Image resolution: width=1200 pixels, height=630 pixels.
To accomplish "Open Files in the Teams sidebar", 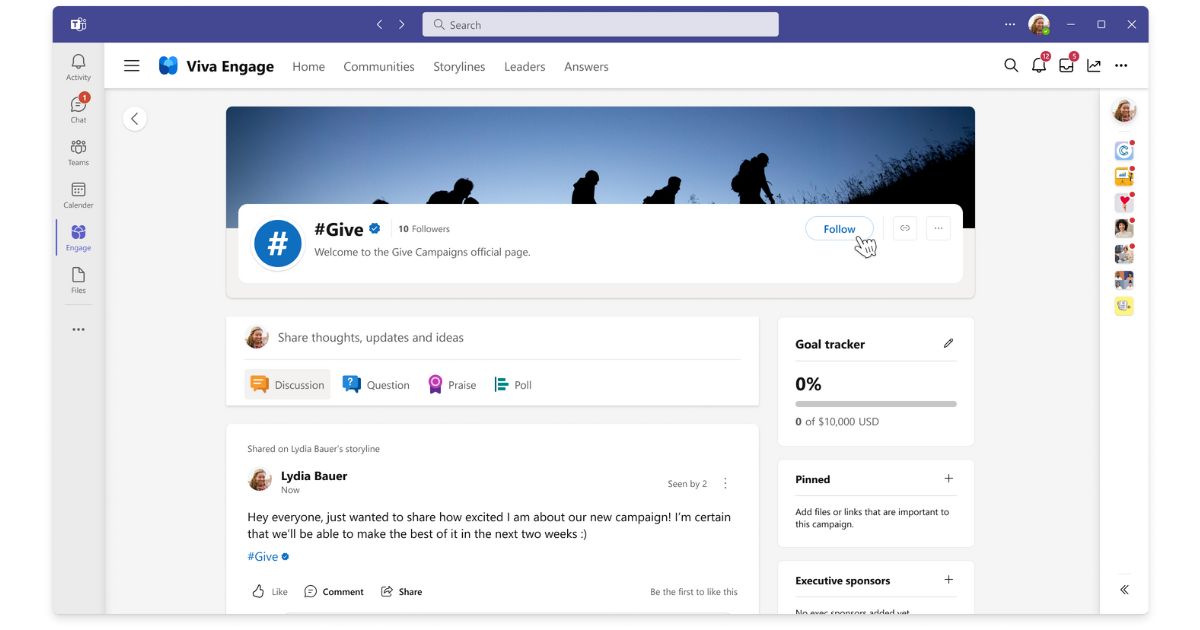I will point(78,280).
